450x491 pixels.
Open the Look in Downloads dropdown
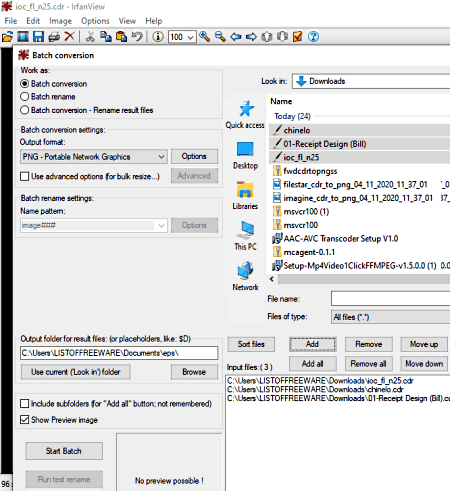coord(371,81)
